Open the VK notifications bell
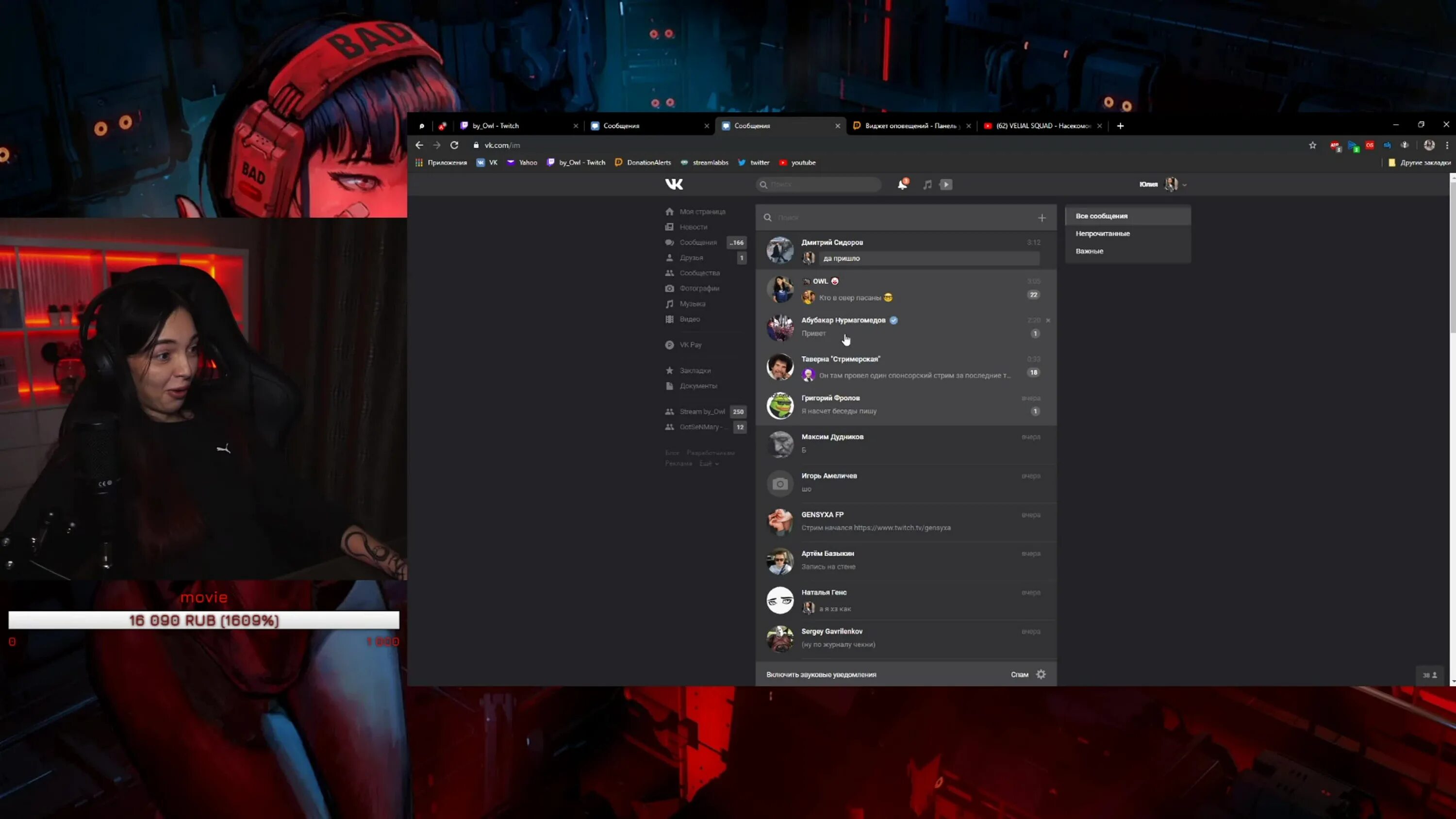This screenshot has height=819, width=1456. (x=903, y=184)
